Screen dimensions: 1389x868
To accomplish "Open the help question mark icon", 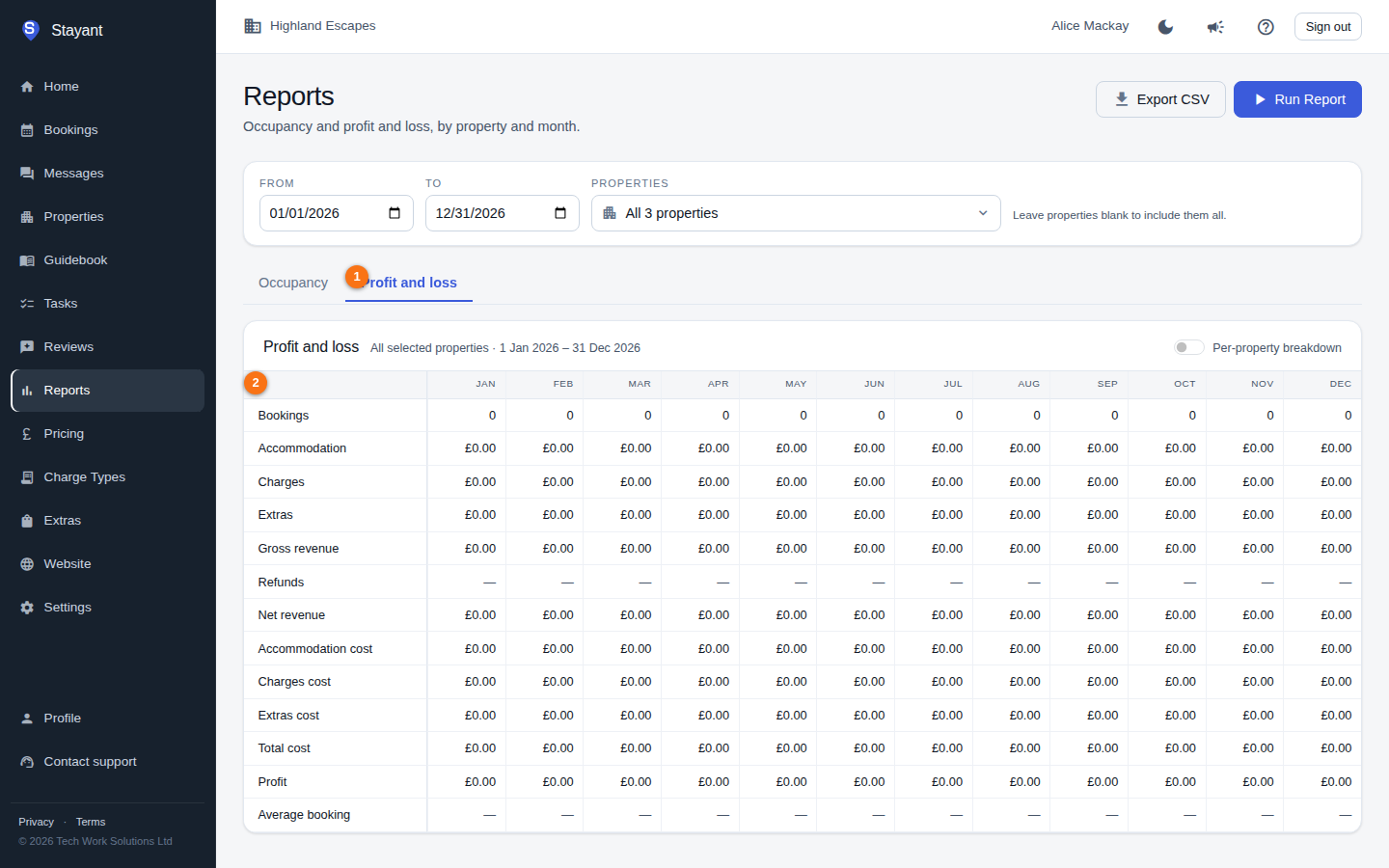I will coord(1266,27).
